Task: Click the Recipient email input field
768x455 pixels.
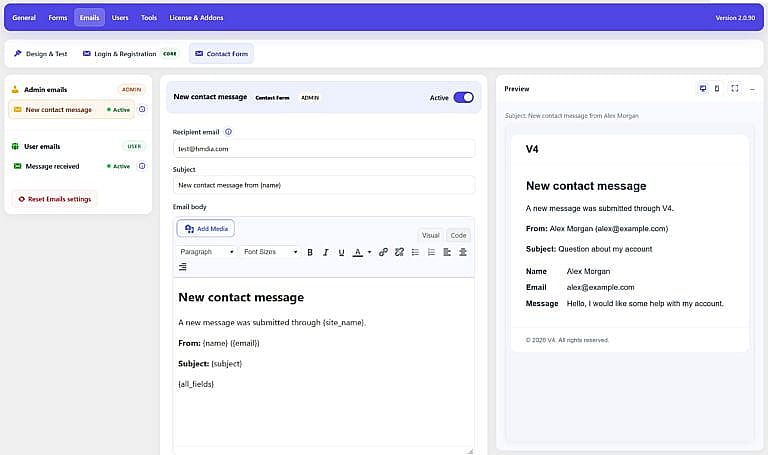Action: click(x=324, y=149)
